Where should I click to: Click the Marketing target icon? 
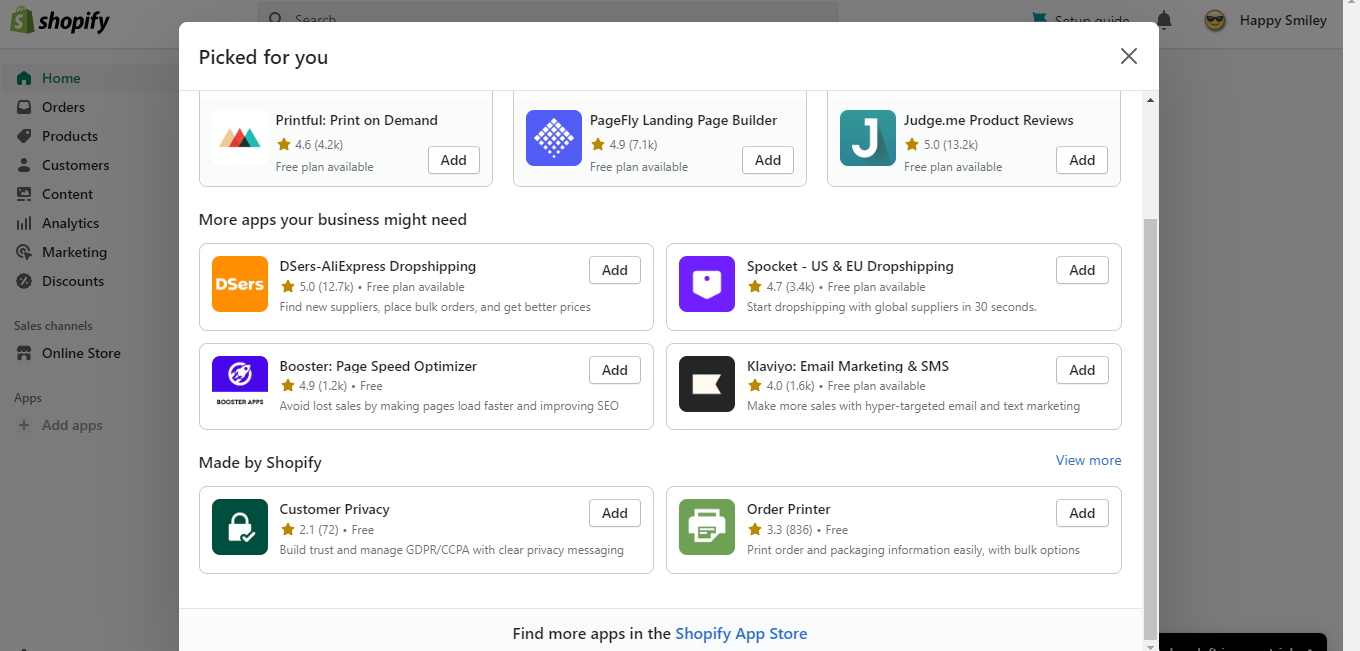[24, 252]
